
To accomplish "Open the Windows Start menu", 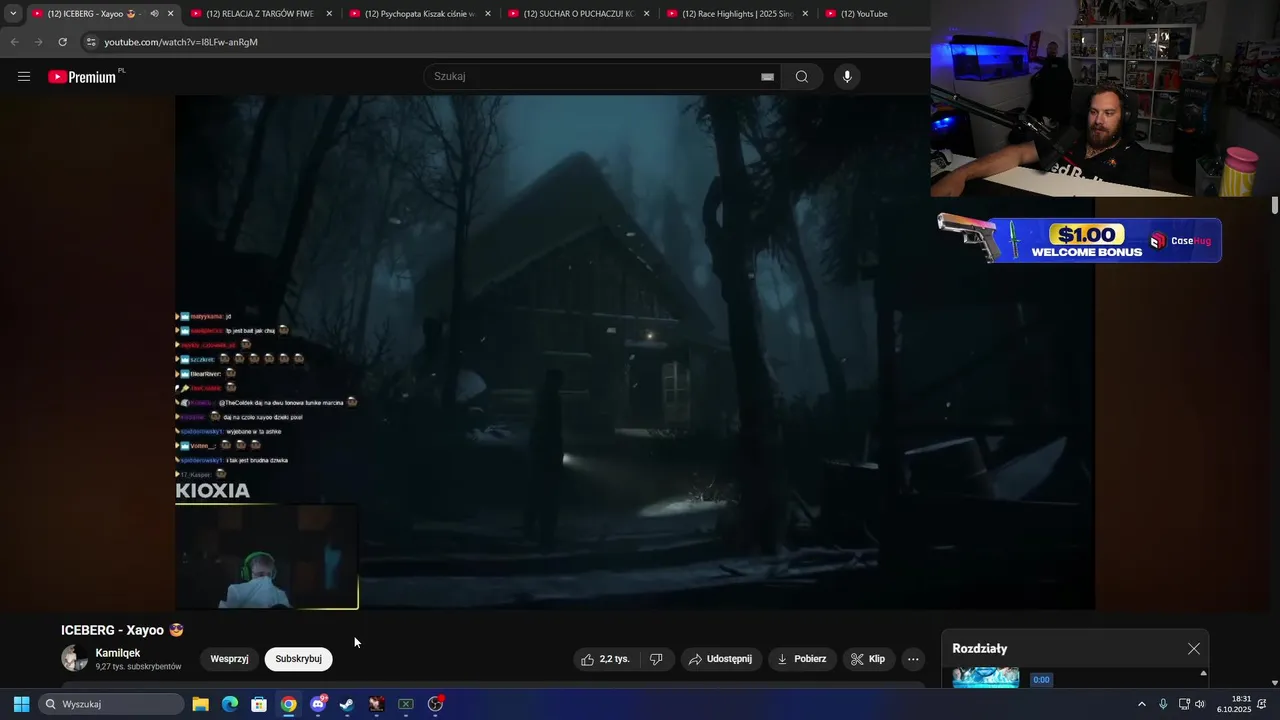I will [21, 704].
